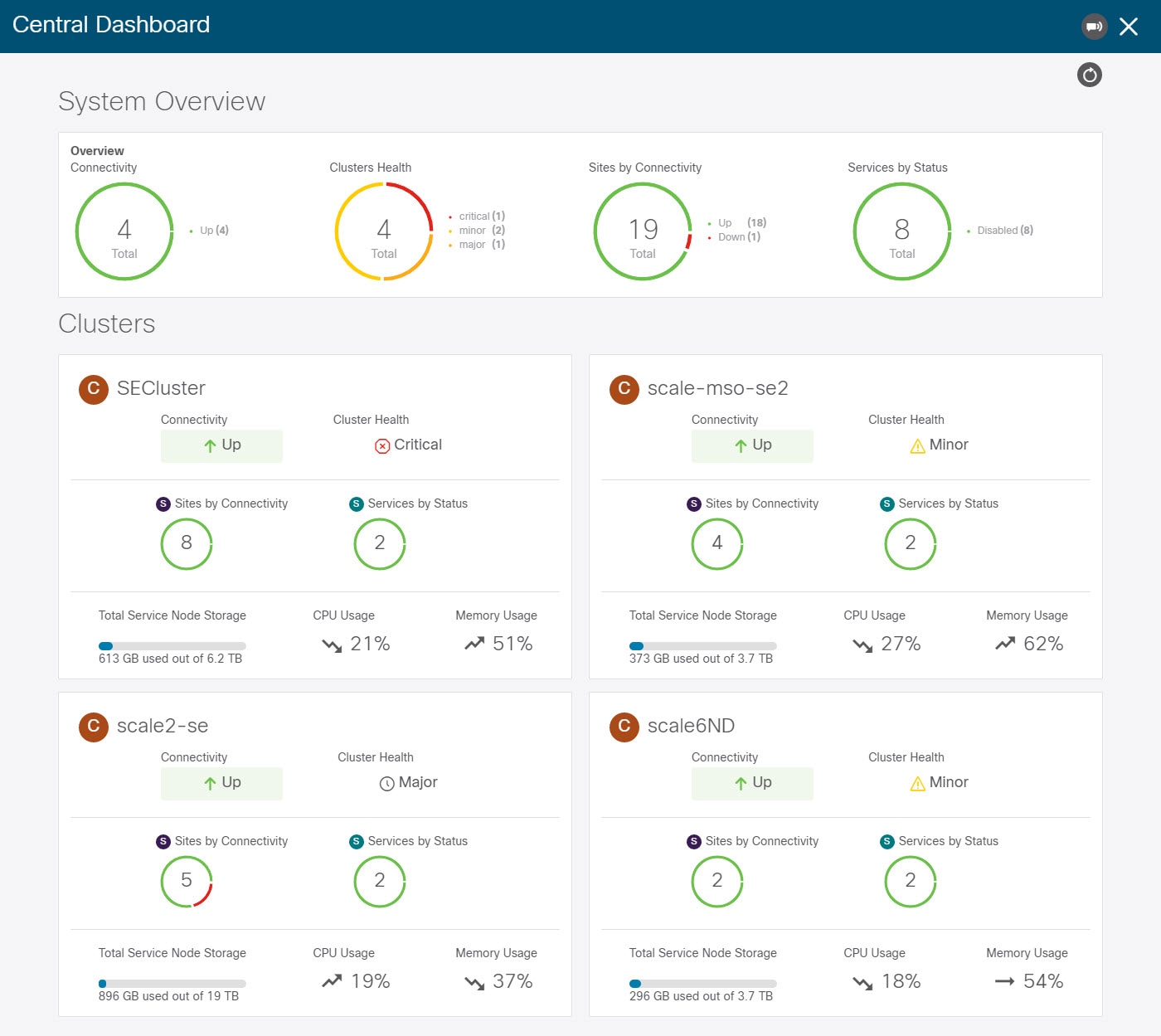Click the SECluster orange C icon

[94, 388]
